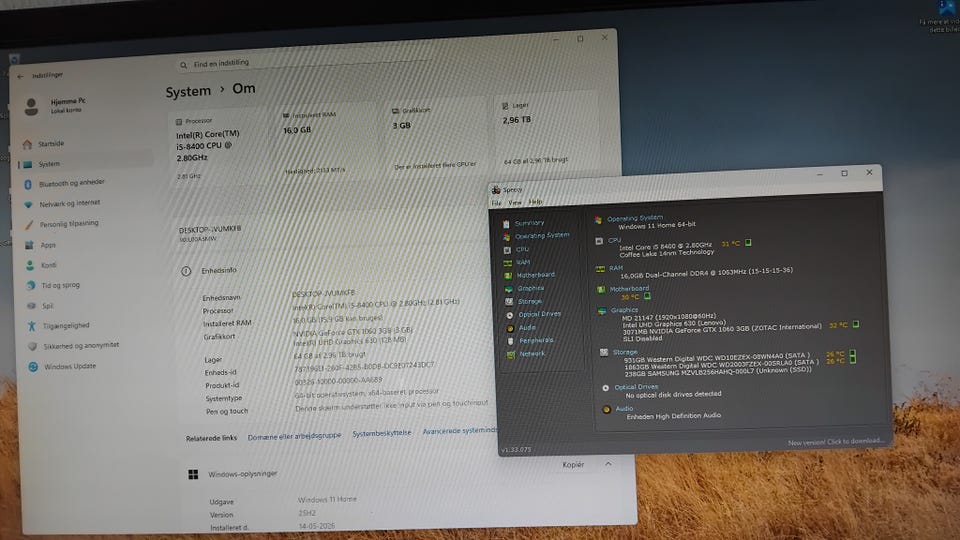Click Kopiér button for Windows-oplysninger
This screenshot has width=960, height=540.
click(573, 465)
